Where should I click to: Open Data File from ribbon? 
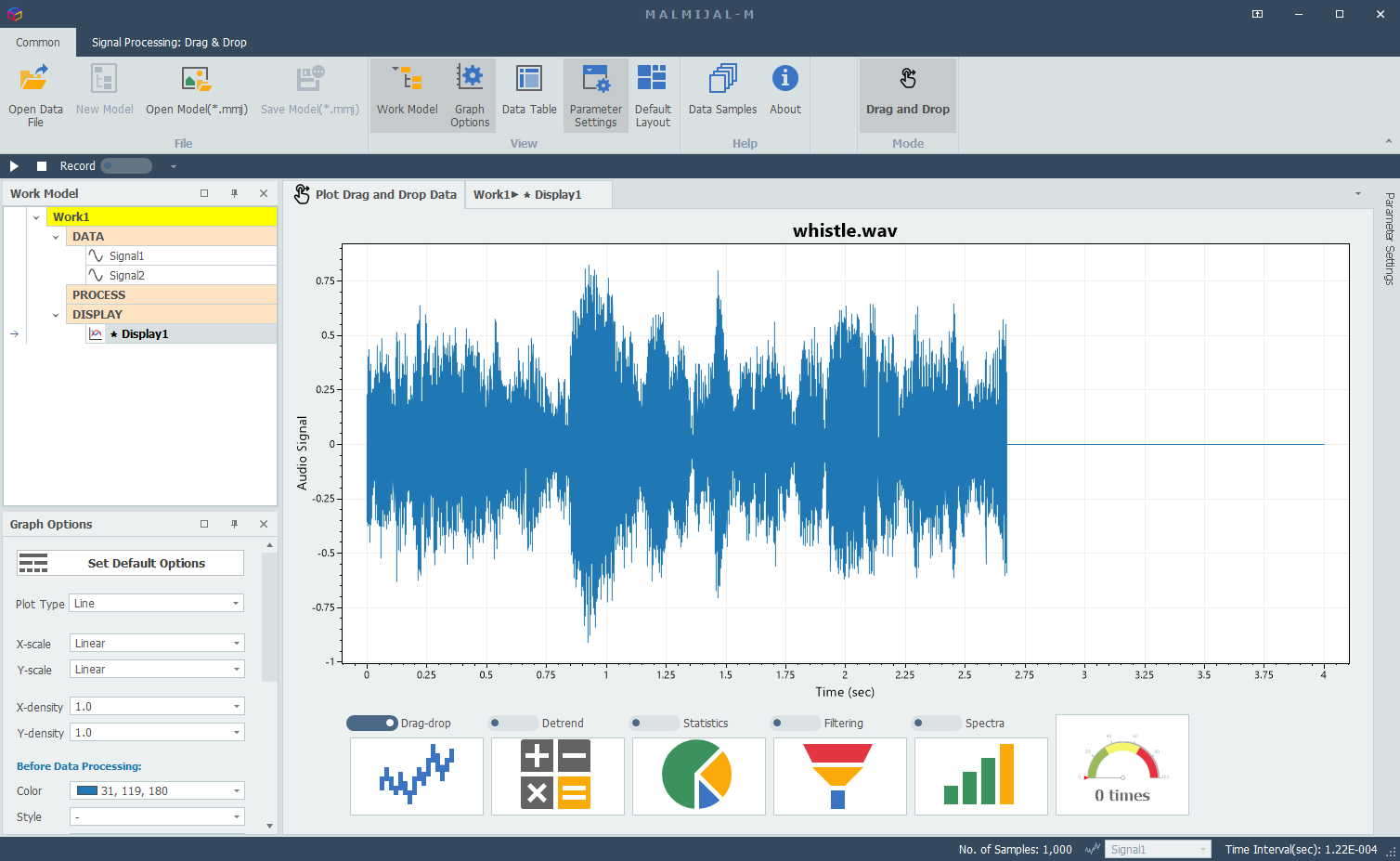coord(35,95)
